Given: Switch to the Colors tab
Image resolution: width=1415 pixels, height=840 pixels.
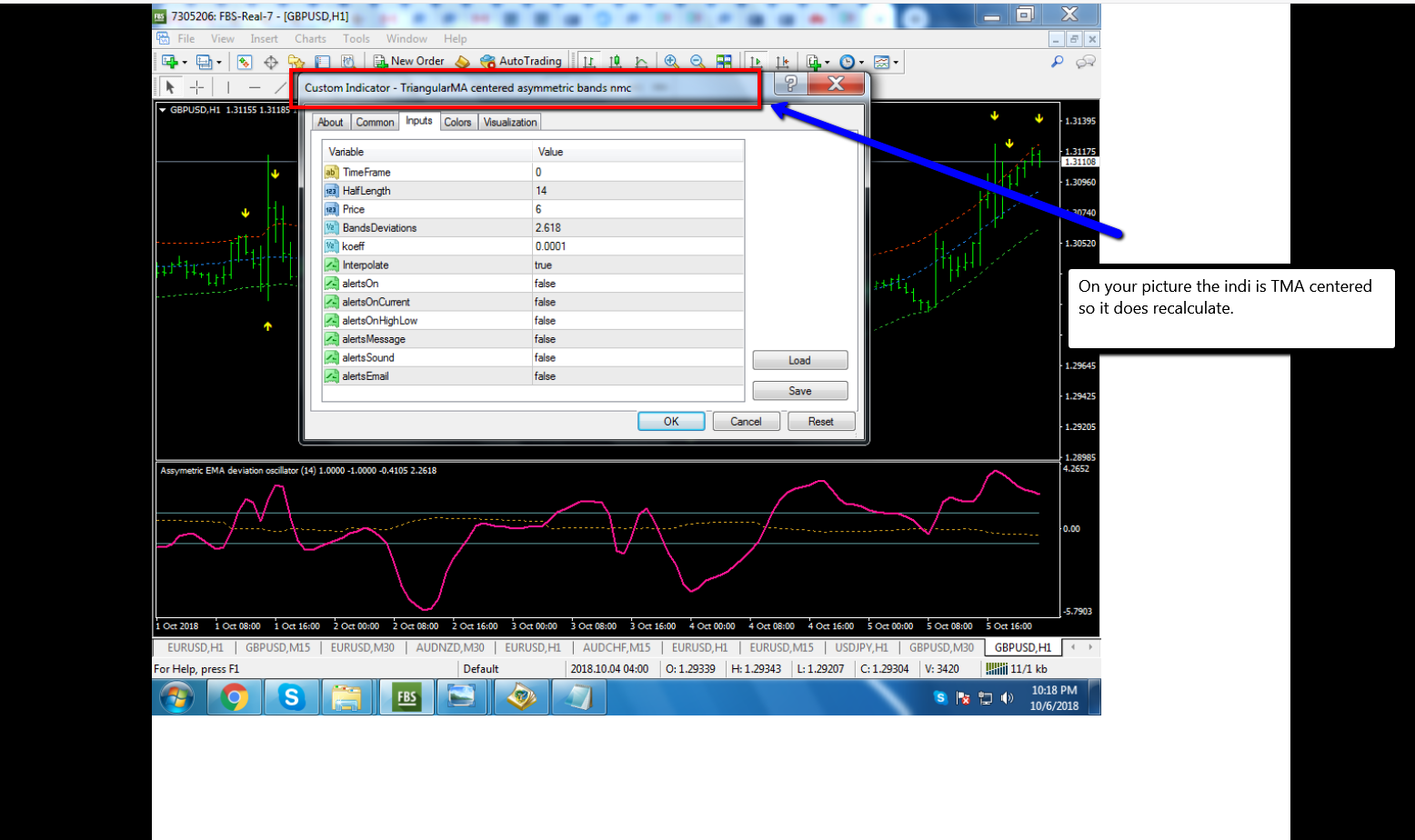Looking at the screenshot, I should pyautogui.click(x=457, y=122).
